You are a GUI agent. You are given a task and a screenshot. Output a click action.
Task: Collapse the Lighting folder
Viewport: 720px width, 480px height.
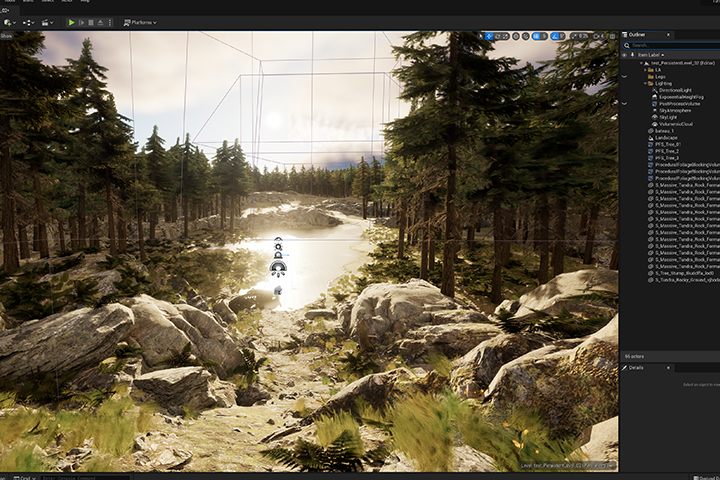tap(645, 84)
